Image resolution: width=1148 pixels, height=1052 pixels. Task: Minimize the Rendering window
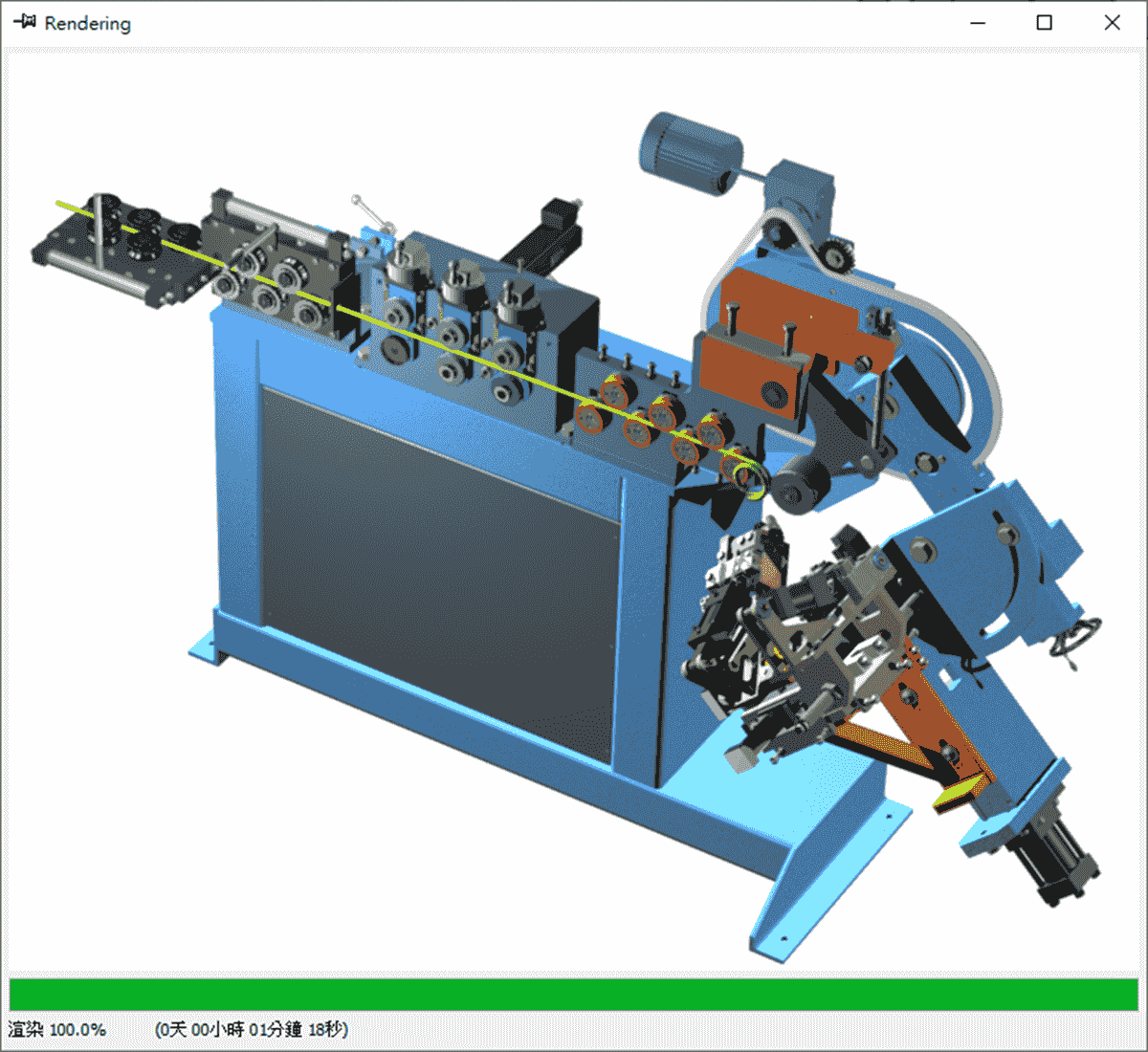(978, 22)
